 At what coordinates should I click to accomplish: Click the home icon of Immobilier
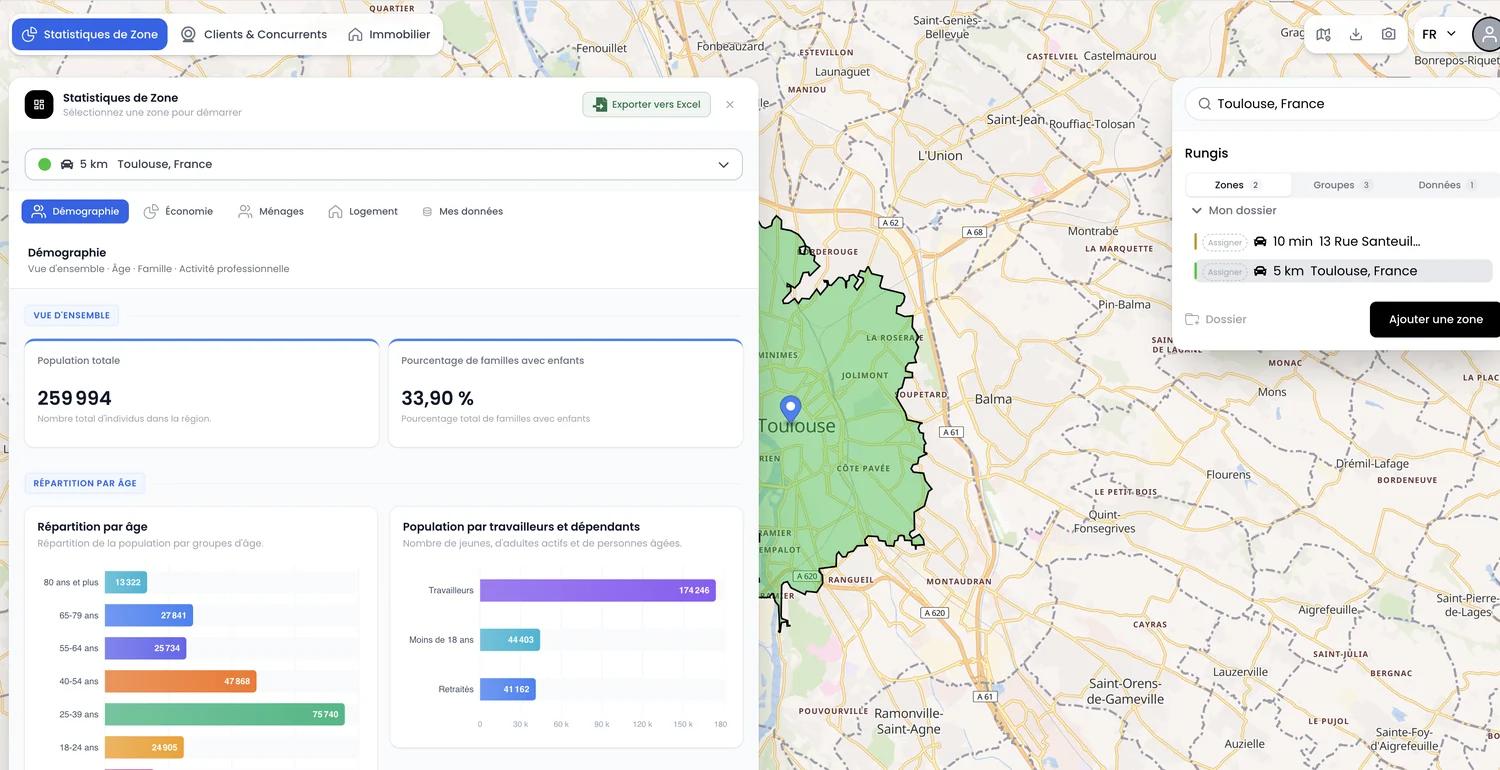click(355, 34)
